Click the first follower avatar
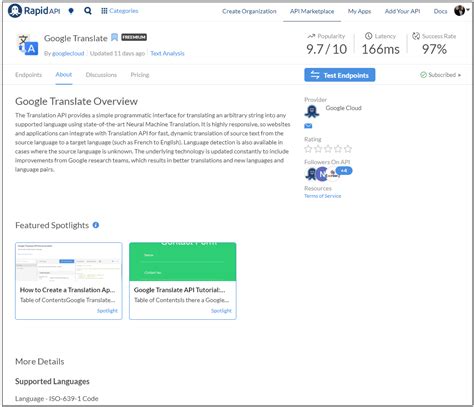 point(311,174)
